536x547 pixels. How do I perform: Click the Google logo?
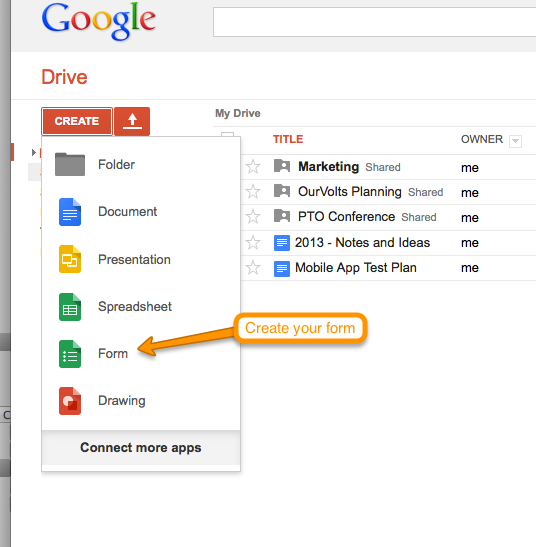pos(98,21)
